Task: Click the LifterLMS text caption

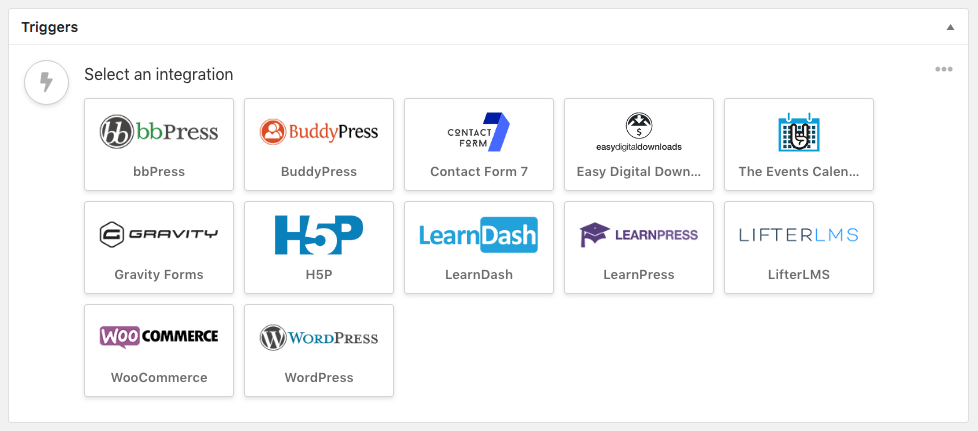Action: [799, 274]
